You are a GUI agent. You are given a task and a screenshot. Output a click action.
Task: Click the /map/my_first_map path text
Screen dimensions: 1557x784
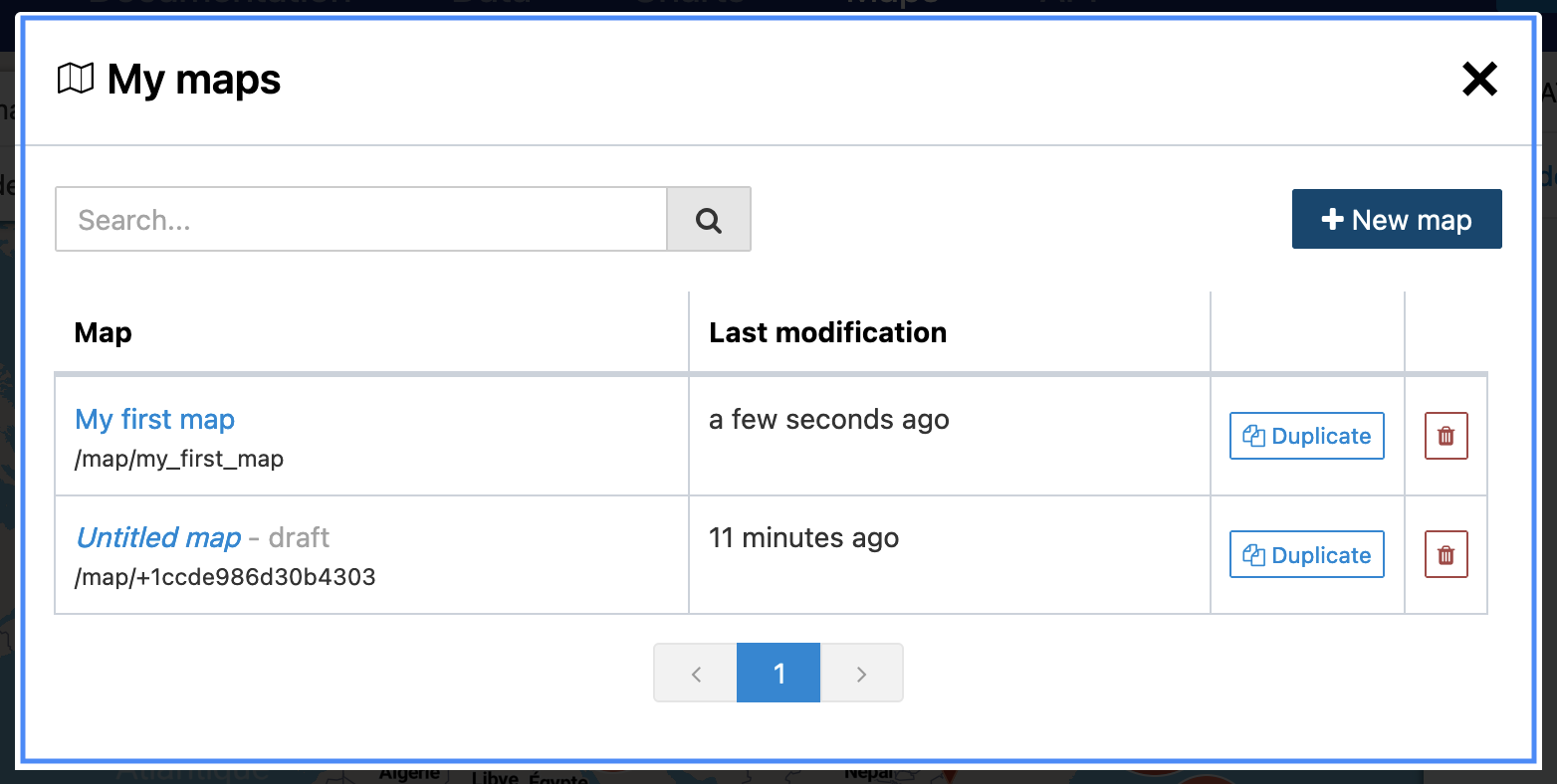pos(179,459)
